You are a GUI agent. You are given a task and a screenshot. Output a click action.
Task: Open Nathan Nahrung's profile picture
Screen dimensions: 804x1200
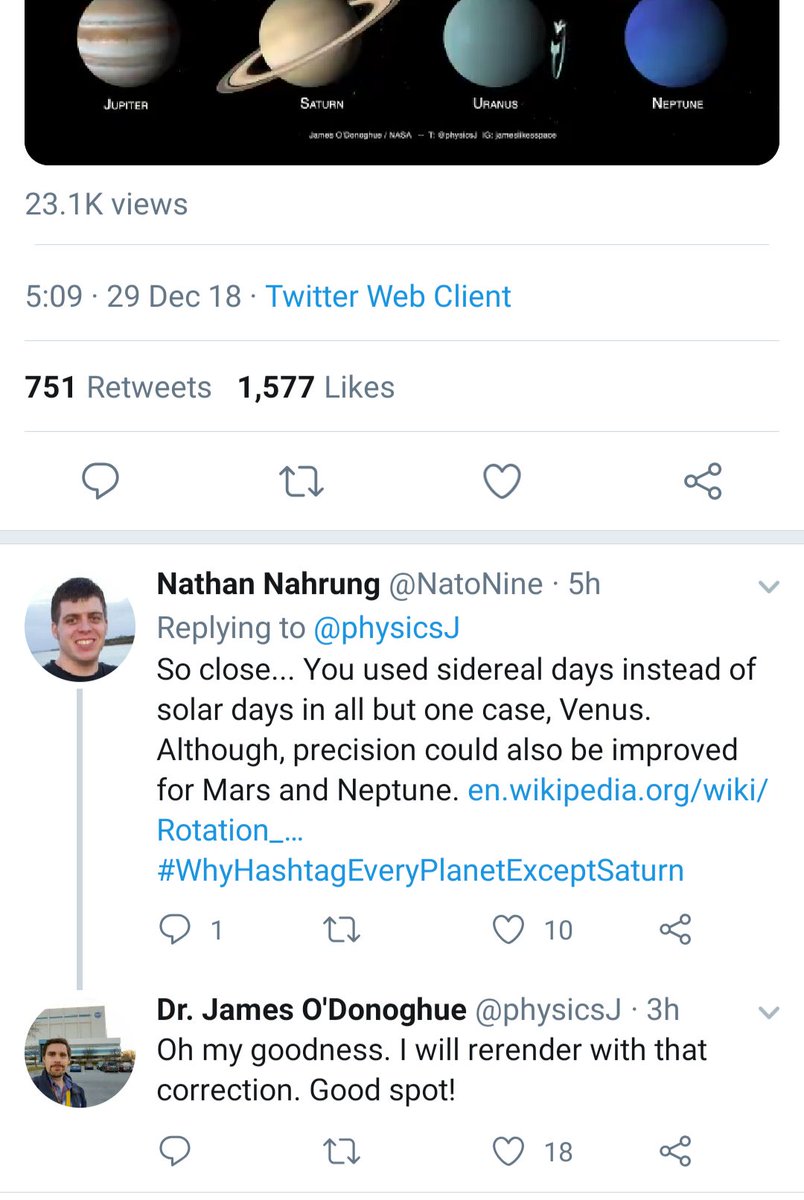coord(80,627)
